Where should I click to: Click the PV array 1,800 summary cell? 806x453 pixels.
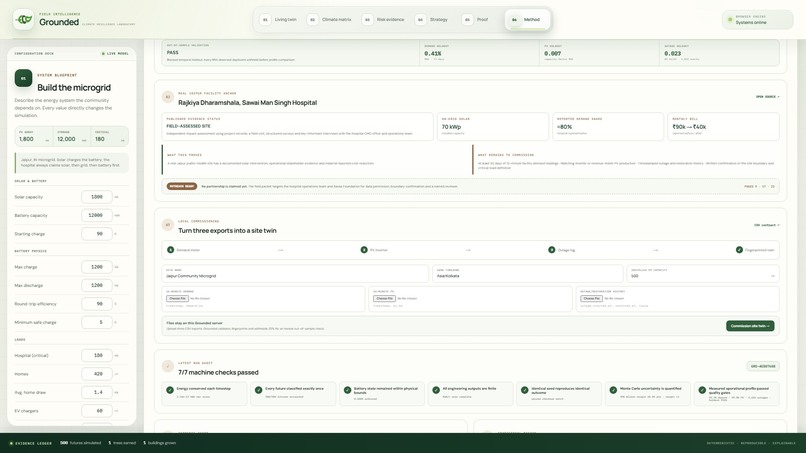click(x=34, y=136)
